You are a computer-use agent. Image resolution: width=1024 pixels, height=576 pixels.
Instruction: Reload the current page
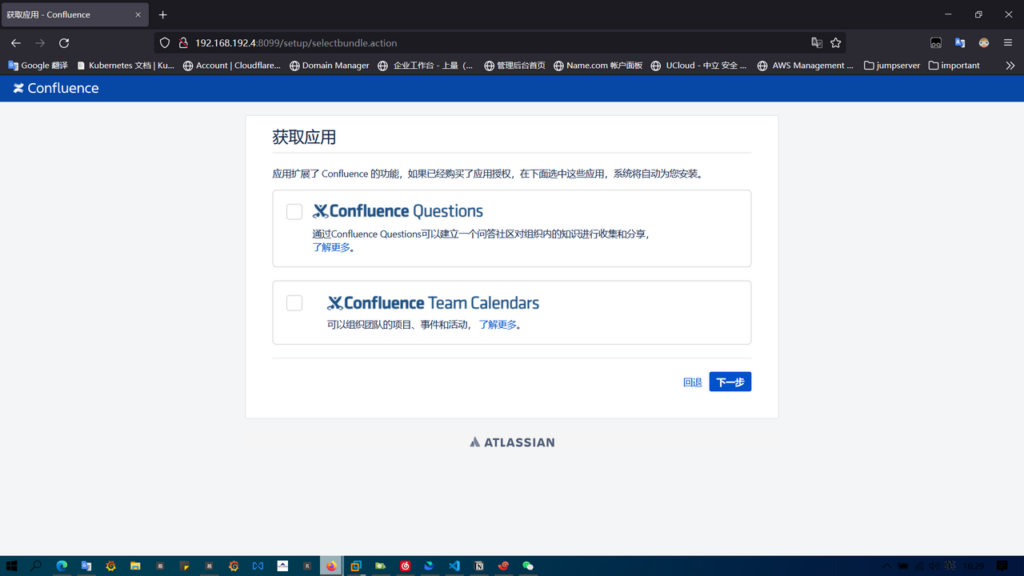(x=64, y=43)
